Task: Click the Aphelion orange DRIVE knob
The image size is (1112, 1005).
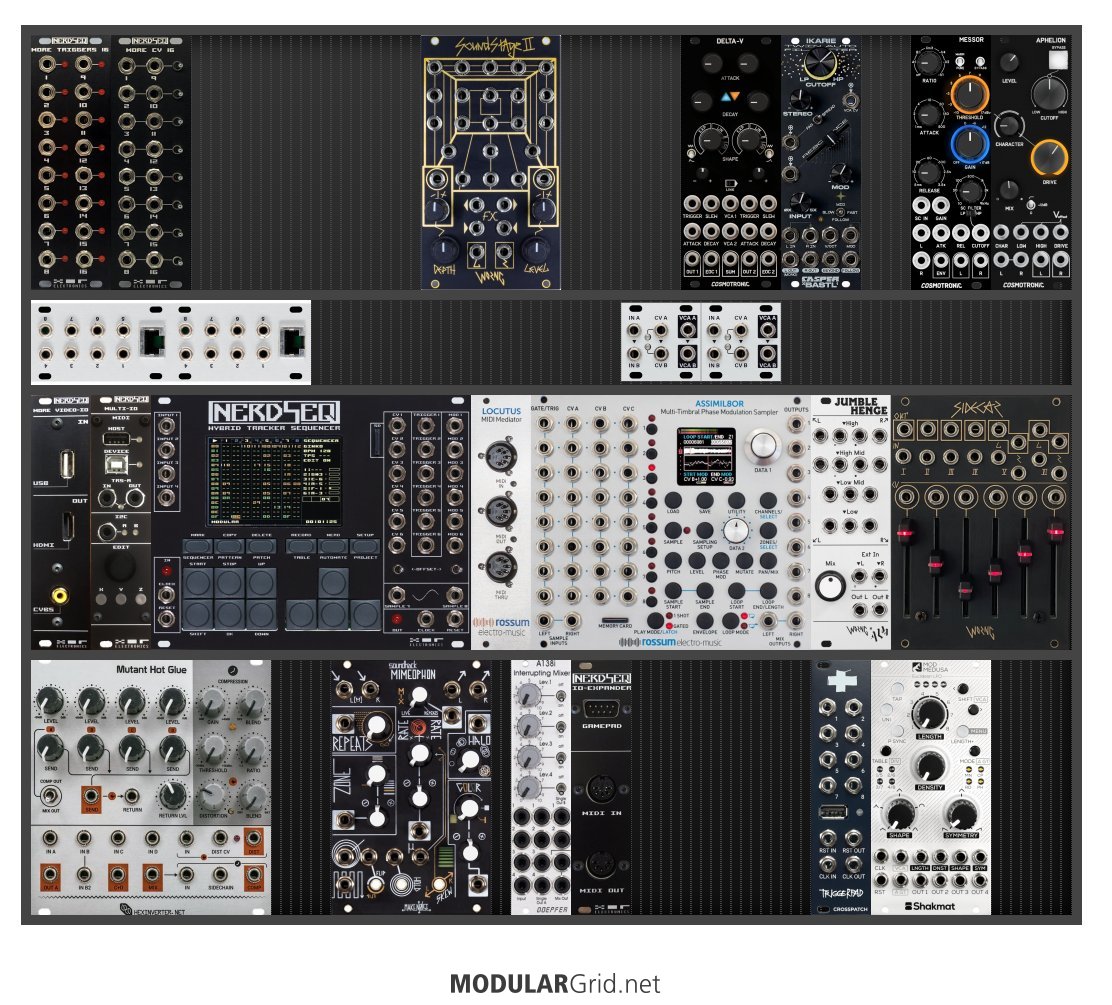Action: (1049, 158)
